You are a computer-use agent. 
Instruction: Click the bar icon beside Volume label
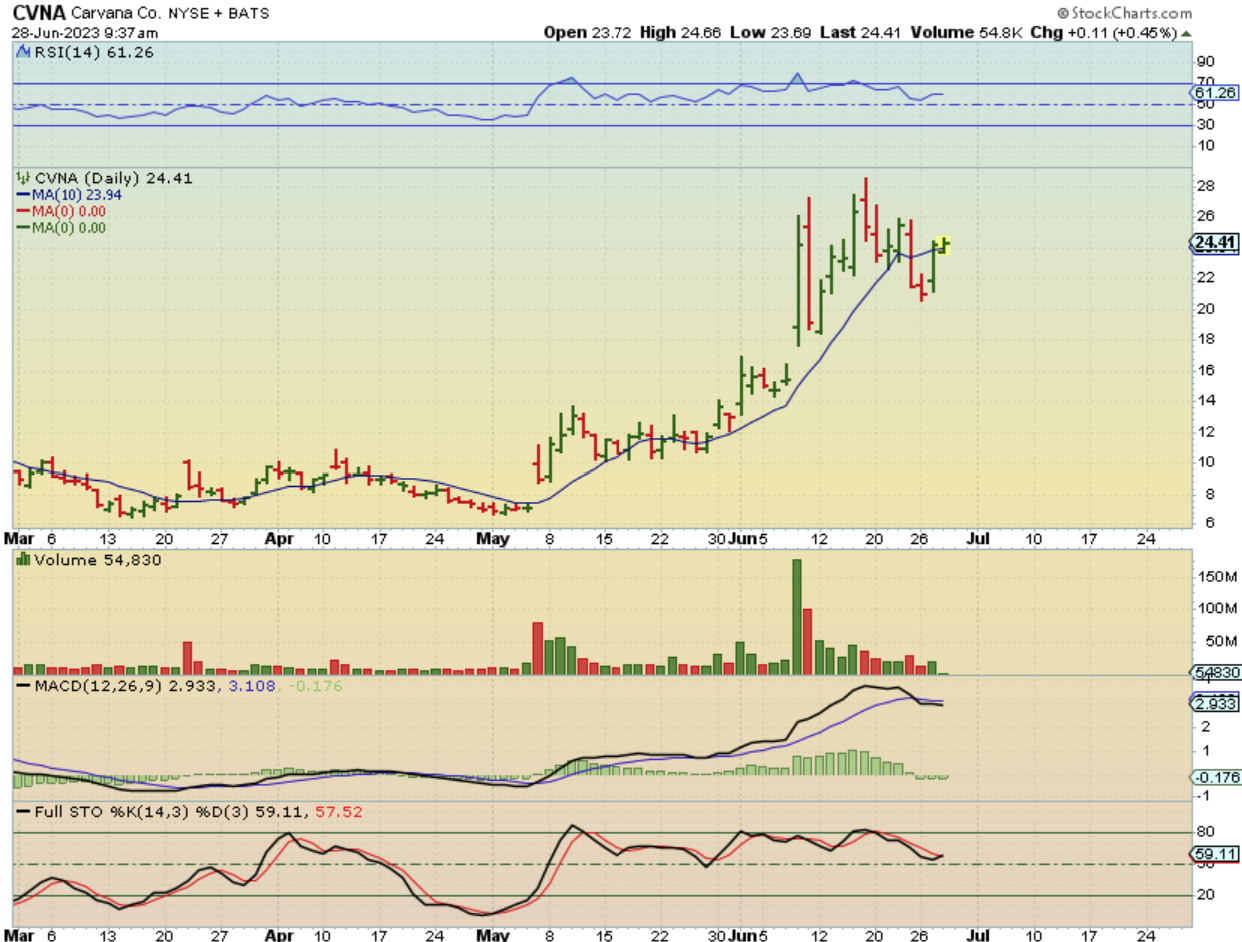23,560
